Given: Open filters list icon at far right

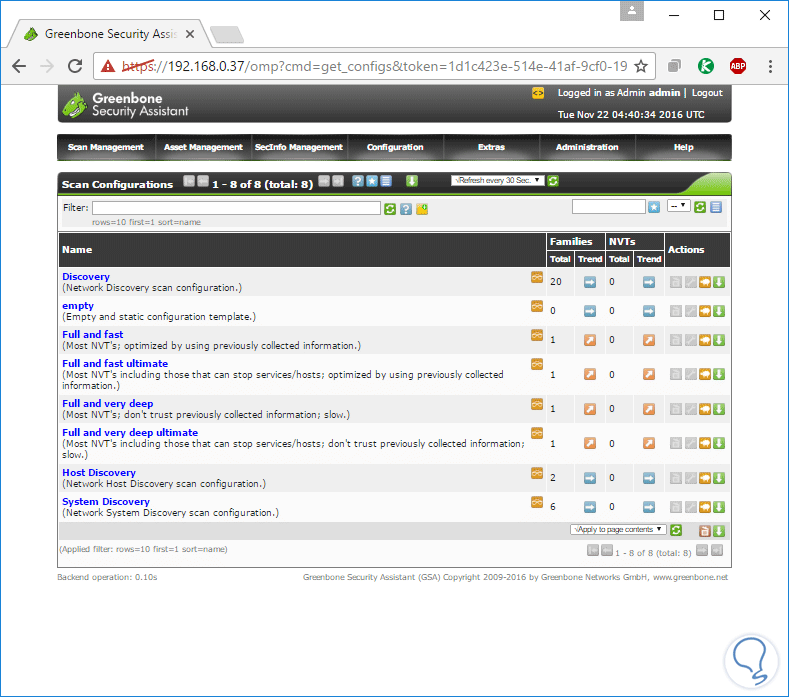Looking at the screenshot, I should pyautogui.click(x=716, y=207).
